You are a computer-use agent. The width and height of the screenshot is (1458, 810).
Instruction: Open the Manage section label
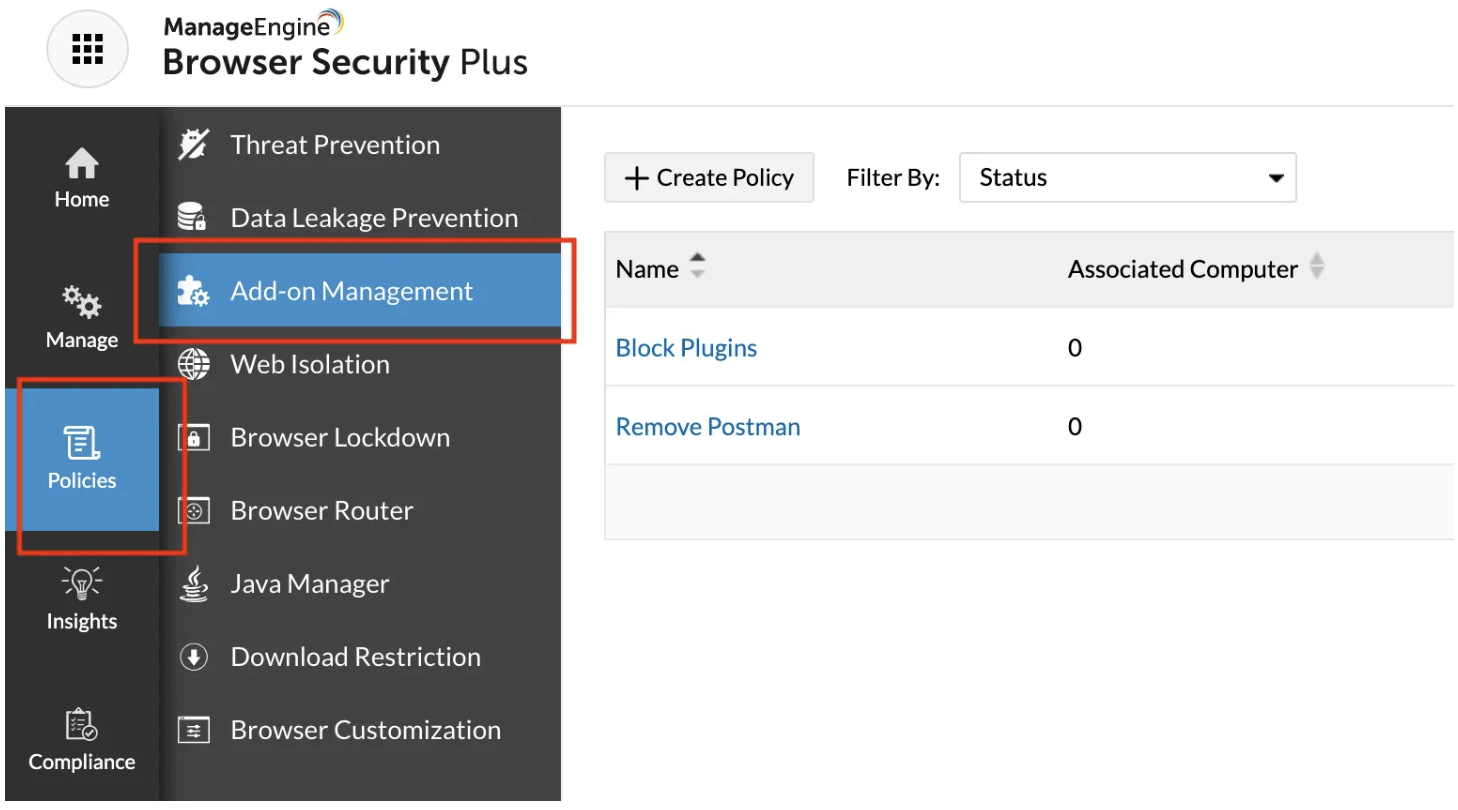[82, 340]
